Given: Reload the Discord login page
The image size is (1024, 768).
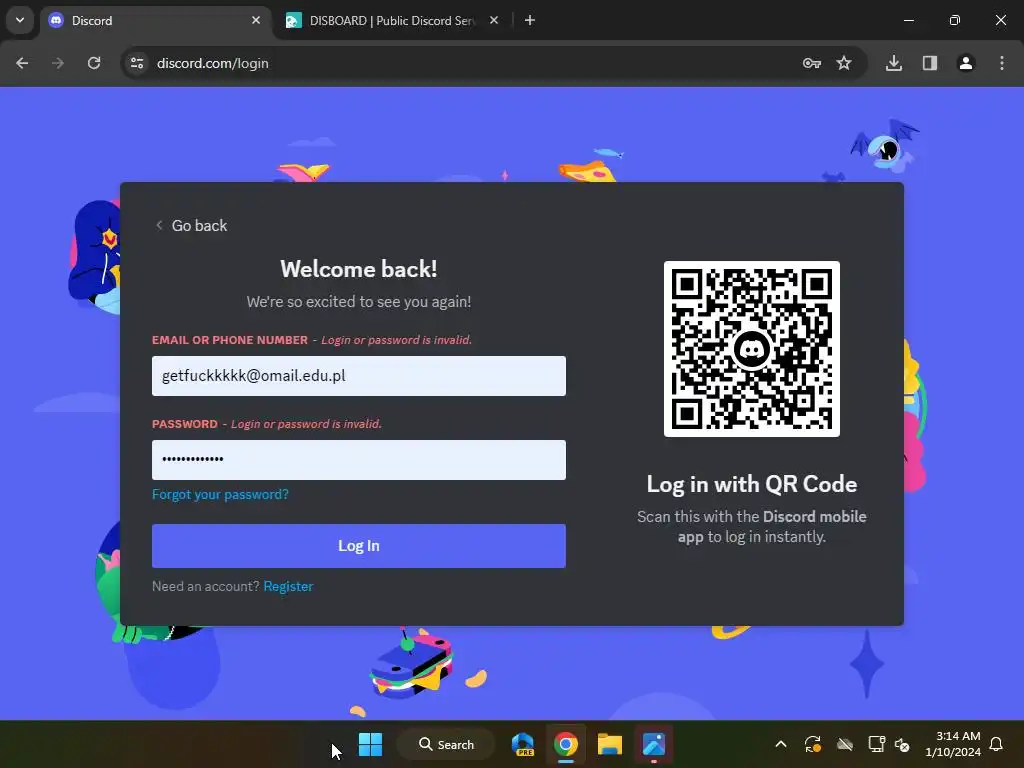Looking at the screenshot, I should click(x=94, y=63).
